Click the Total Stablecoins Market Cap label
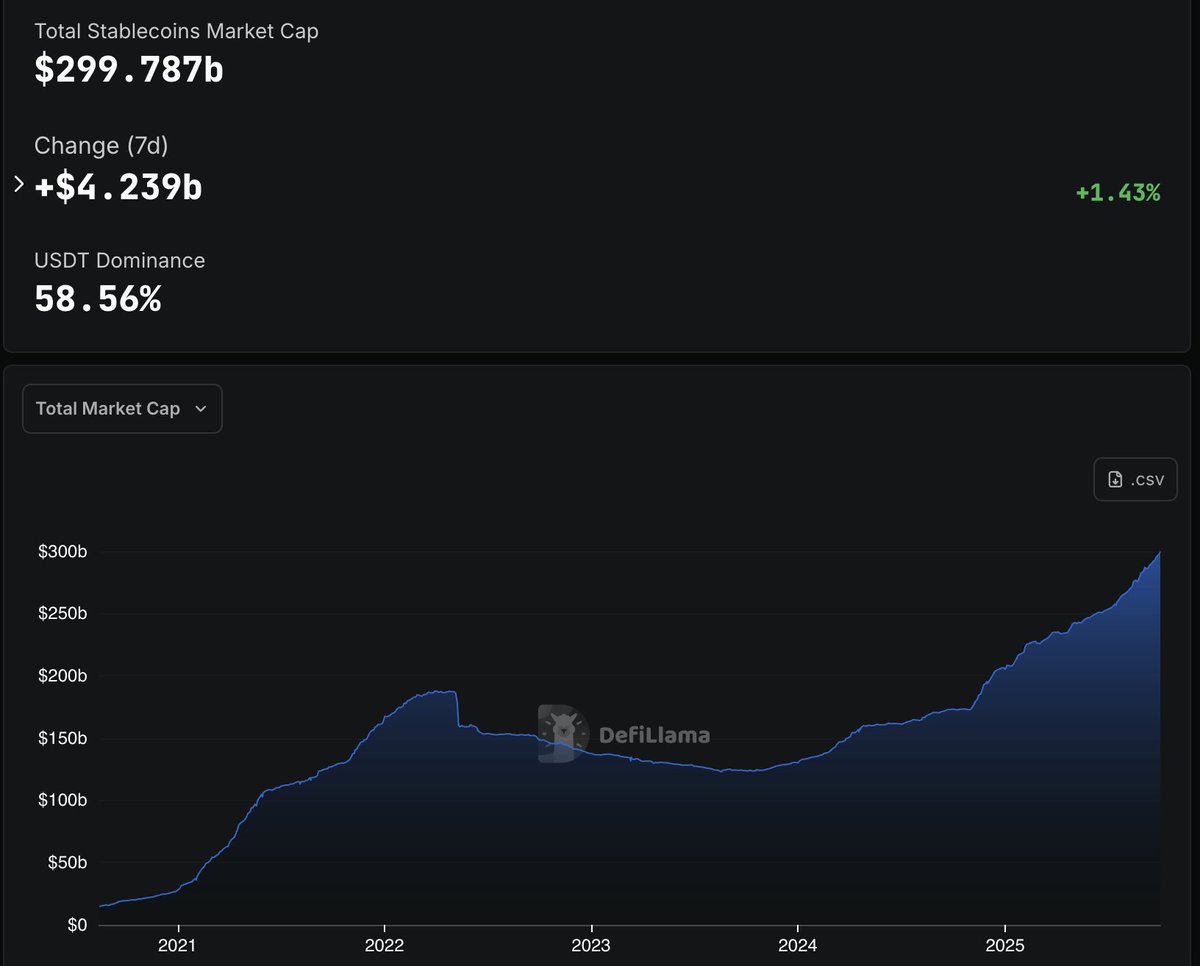1200x966 pixels. (176, 31)
